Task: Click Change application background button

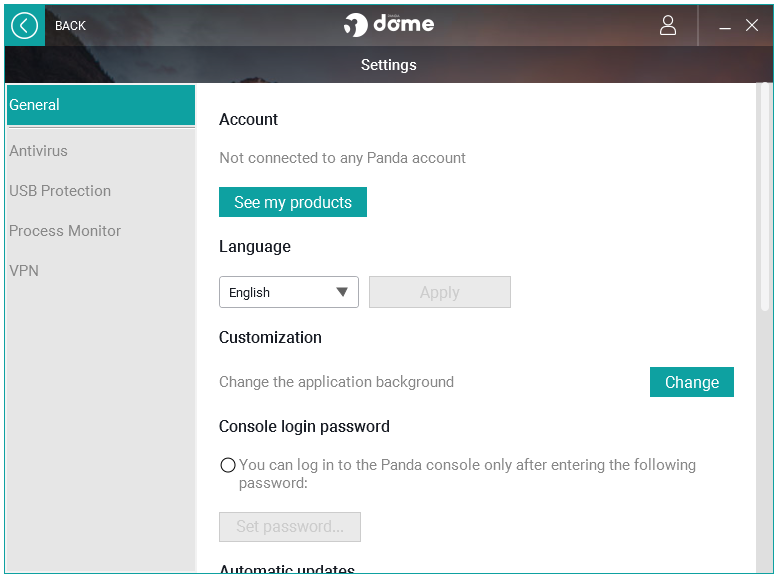Action: (692, 382)
